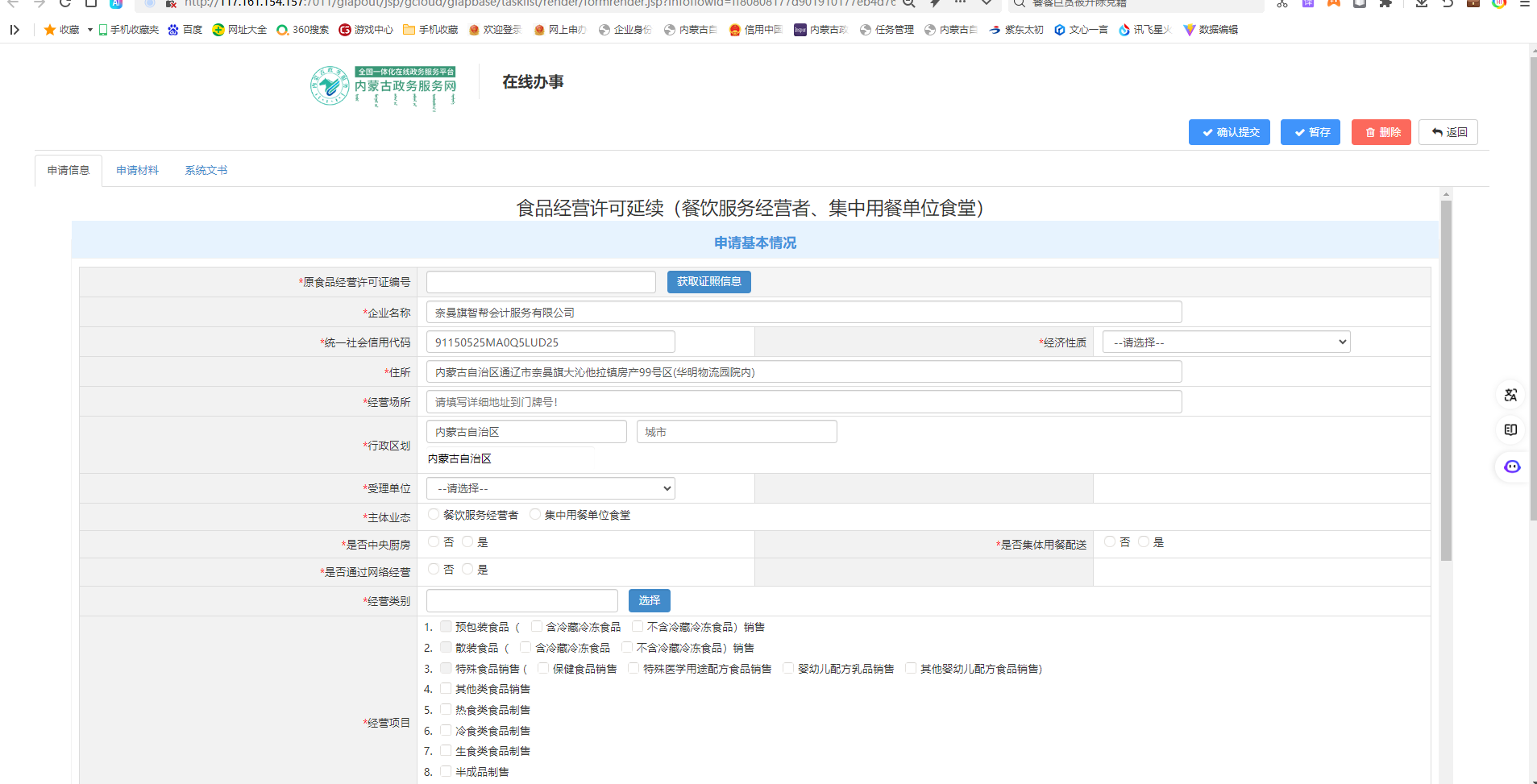Open the 360搜索 bookmark
This screenshot has width=1537, height=784.
tap(302, 30)
